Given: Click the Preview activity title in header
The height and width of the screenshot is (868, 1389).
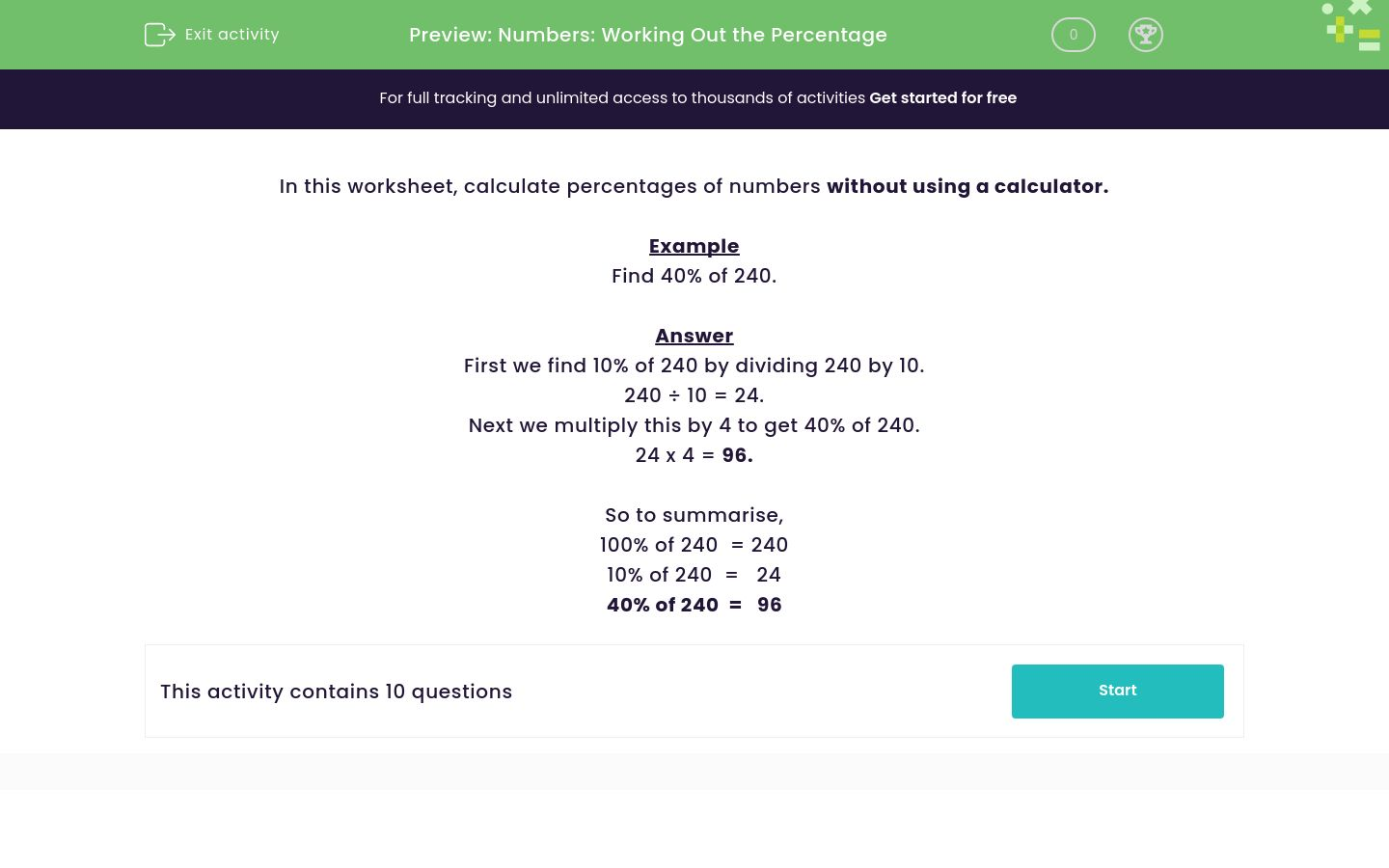Looking at the screenshot, I should (647, 35).
